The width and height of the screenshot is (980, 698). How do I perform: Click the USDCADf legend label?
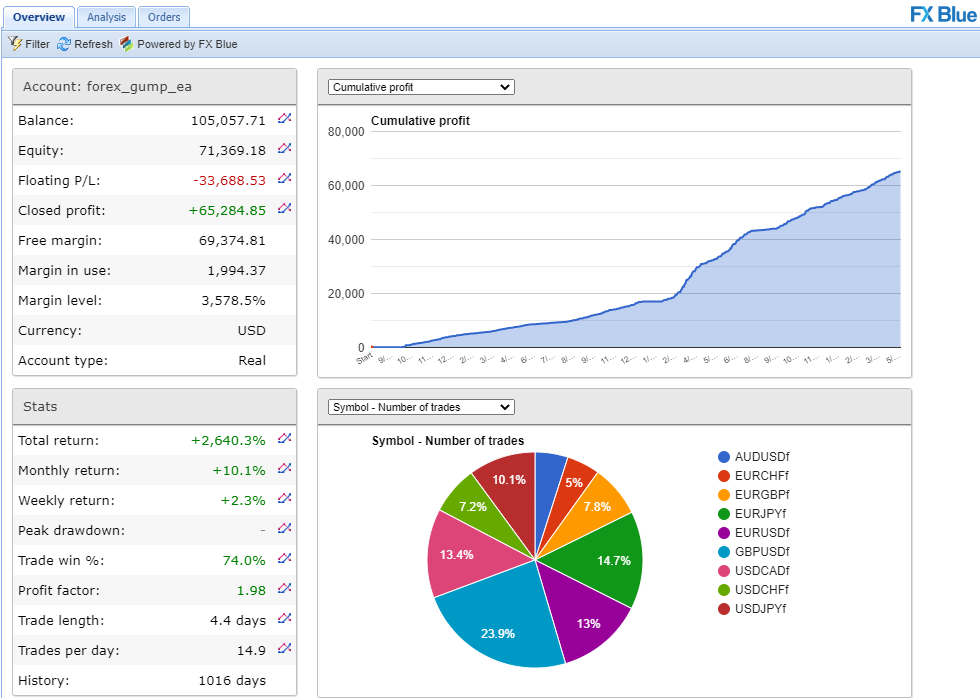tap(762, 571)
